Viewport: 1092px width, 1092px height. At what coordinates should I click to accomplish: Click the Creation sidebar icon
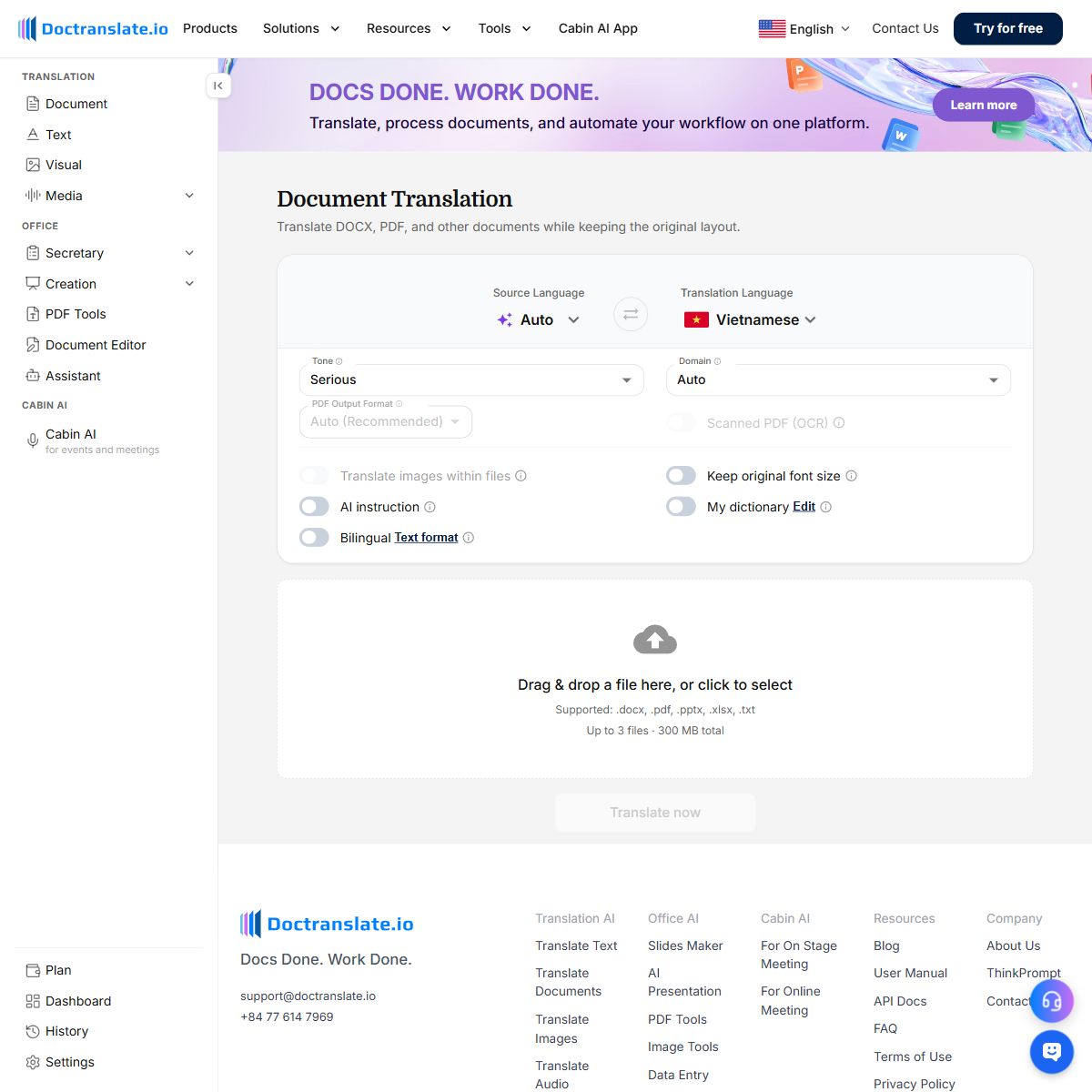click(33, 284)
